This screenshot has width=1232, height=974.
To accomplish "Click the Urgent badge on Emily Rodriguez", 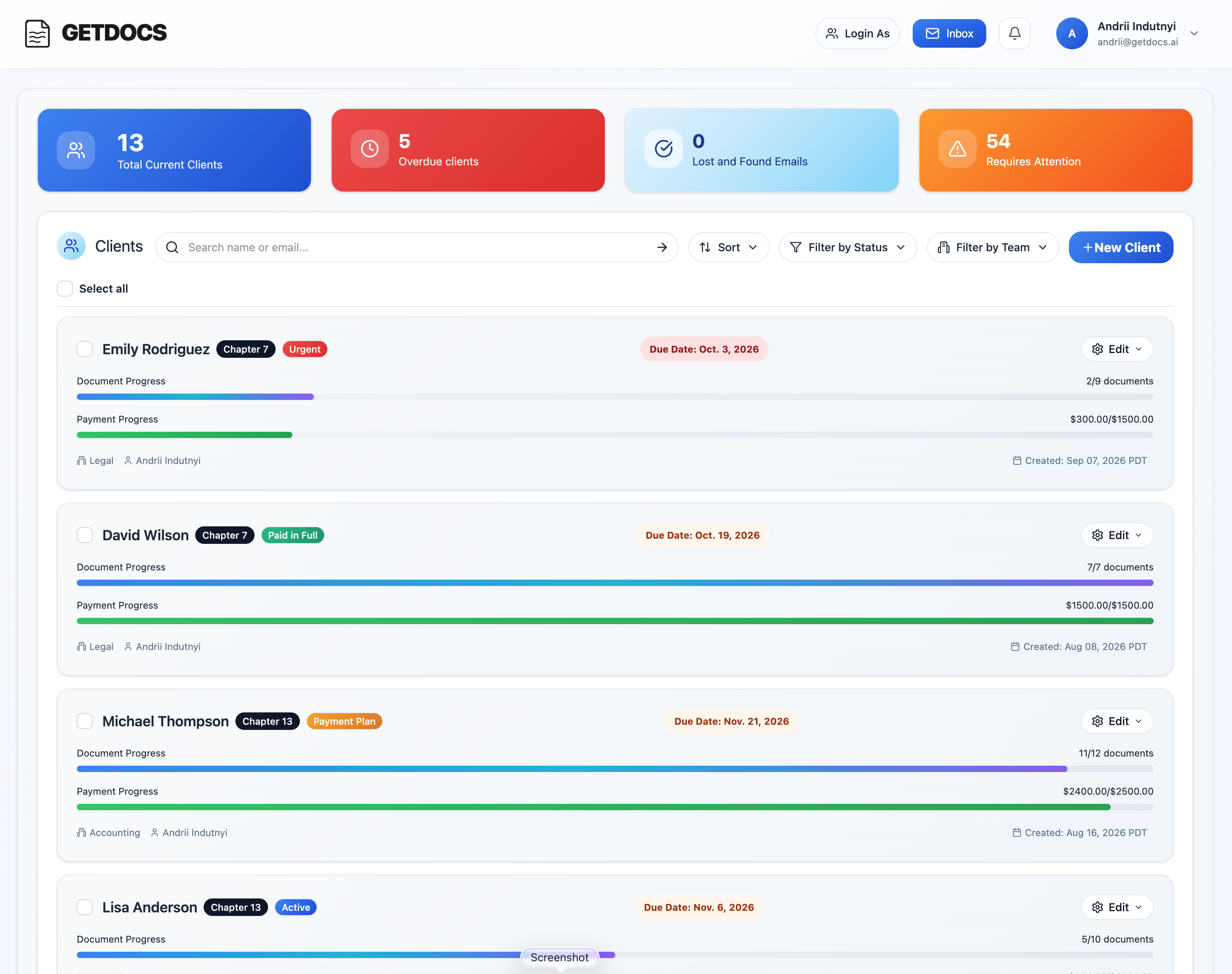I will 305,349.
